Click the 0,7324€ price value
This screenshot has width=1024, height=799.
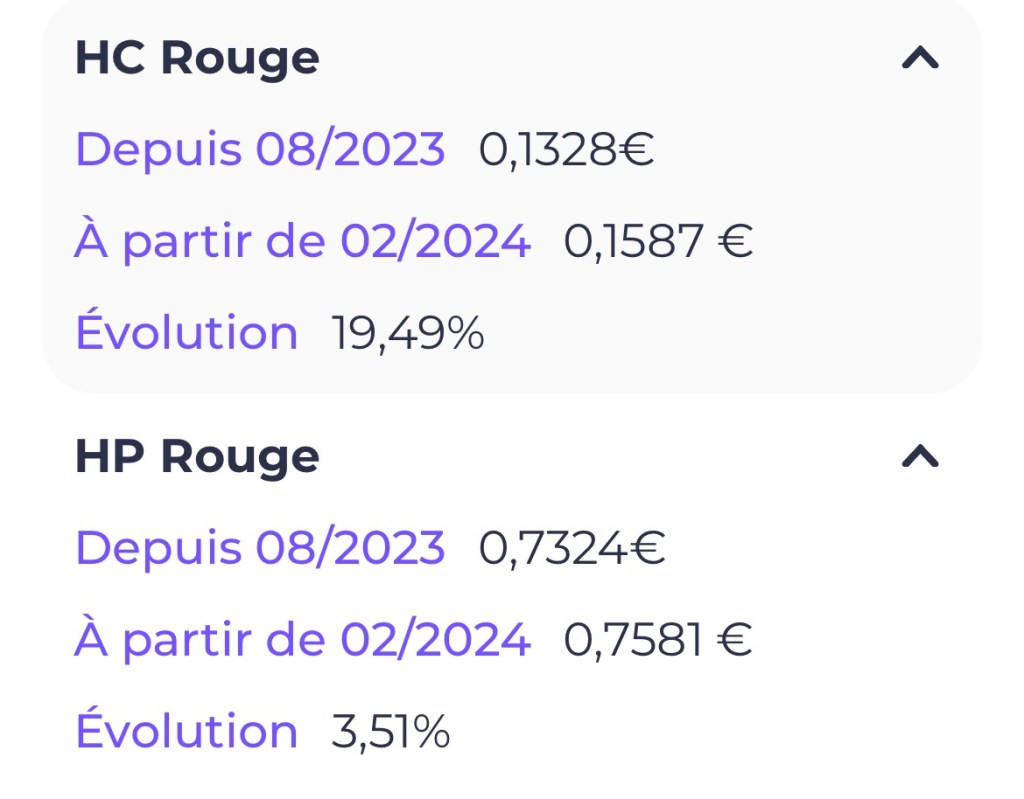(572, 548)
